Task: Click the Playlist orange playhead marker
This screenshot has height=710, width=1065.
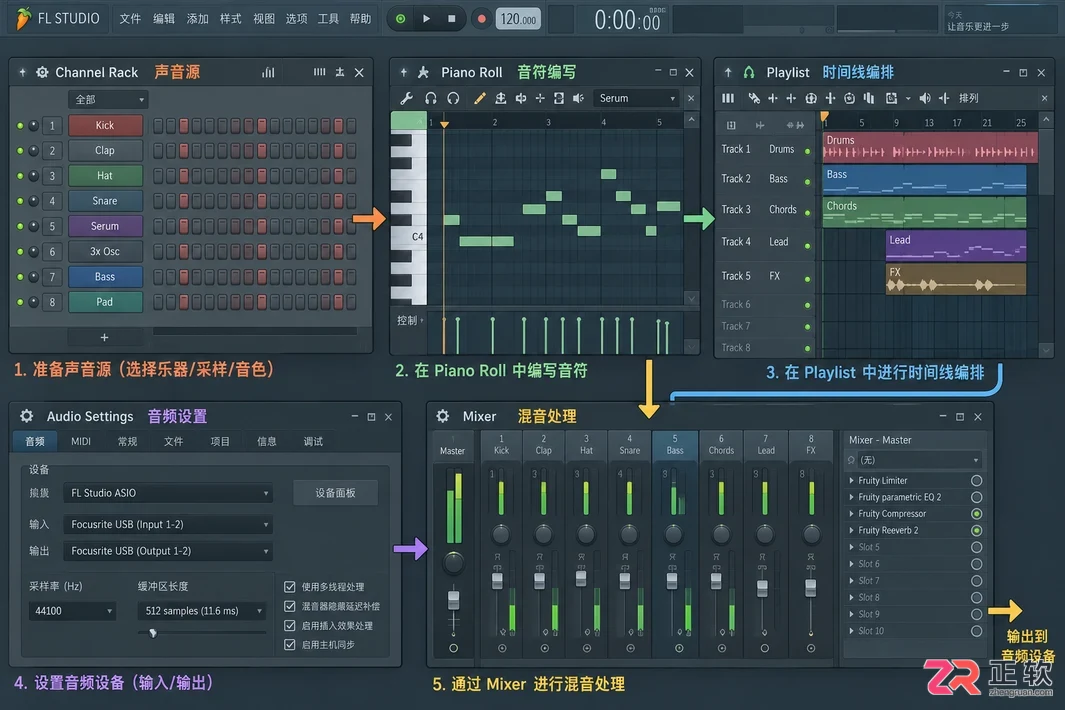Action: pos(825,116)
